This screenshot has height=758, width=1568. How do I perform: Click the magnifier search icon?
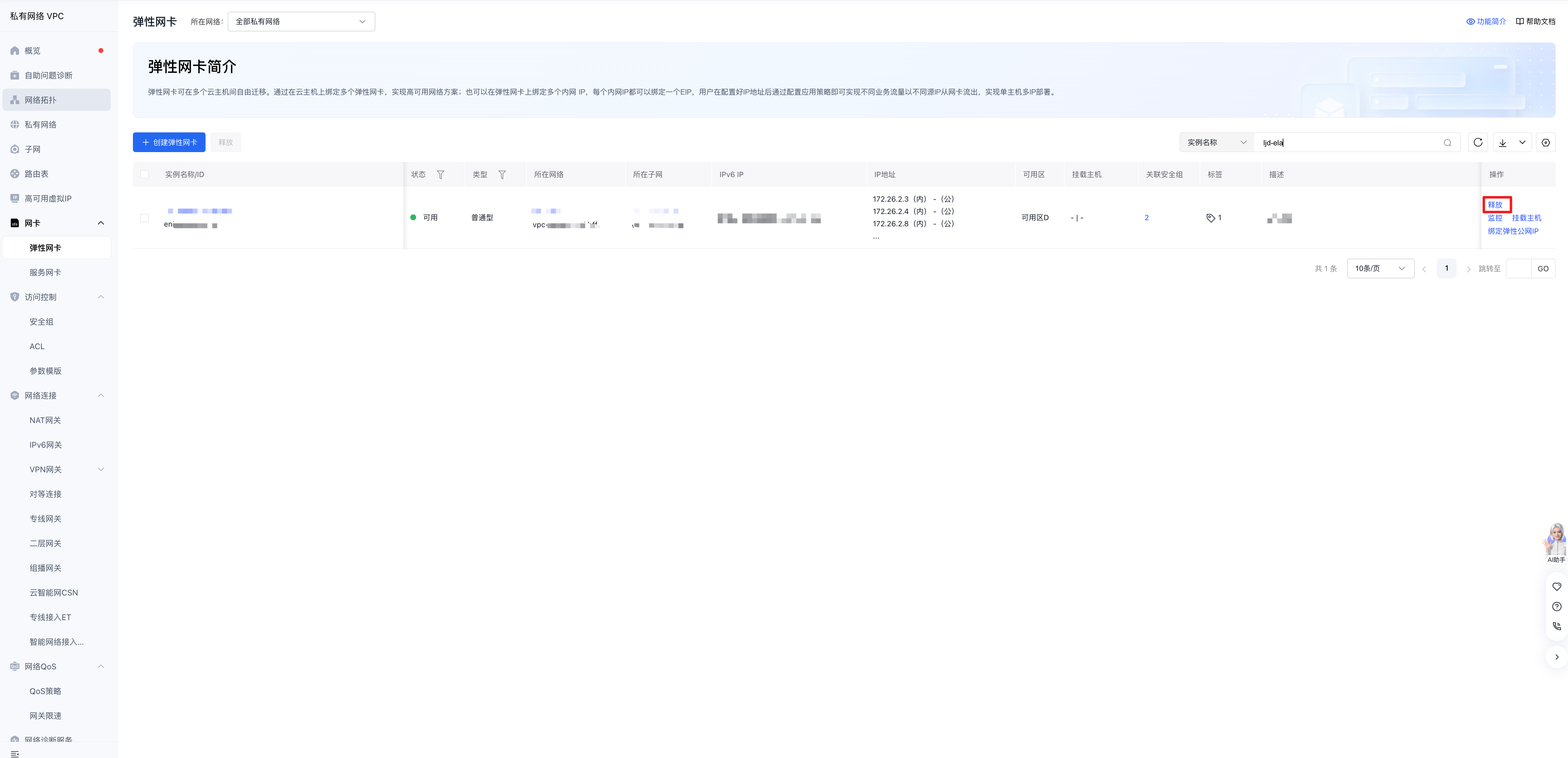click(x=1447, y=143)
